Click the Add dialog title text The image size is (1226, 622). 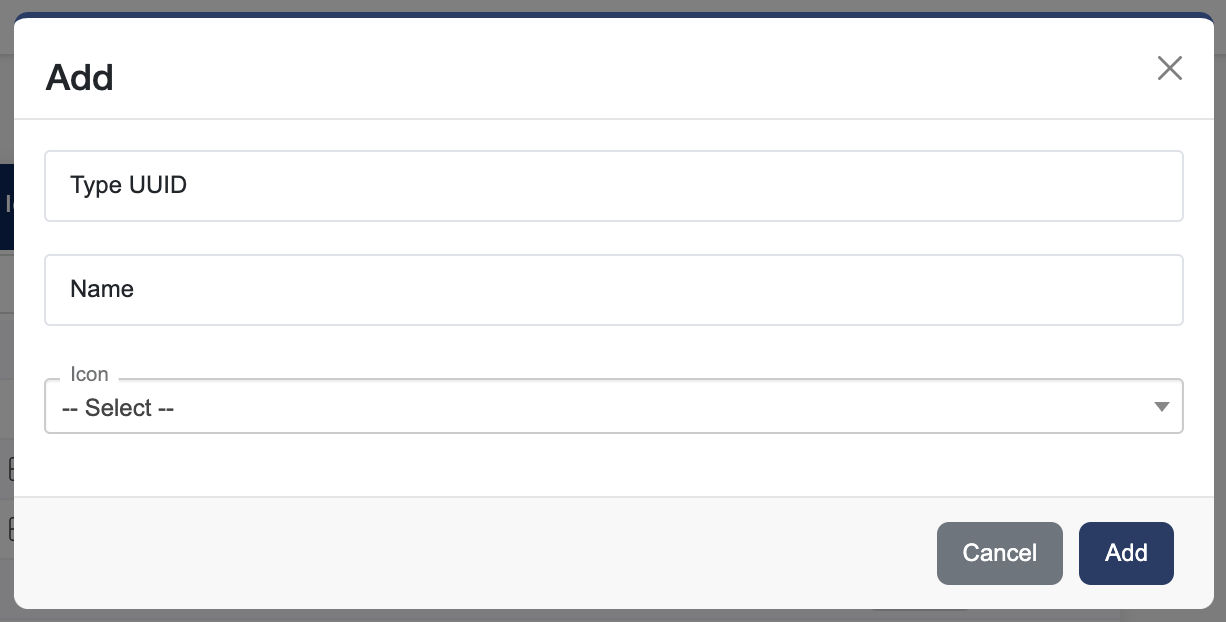click(x=79, y=77)
